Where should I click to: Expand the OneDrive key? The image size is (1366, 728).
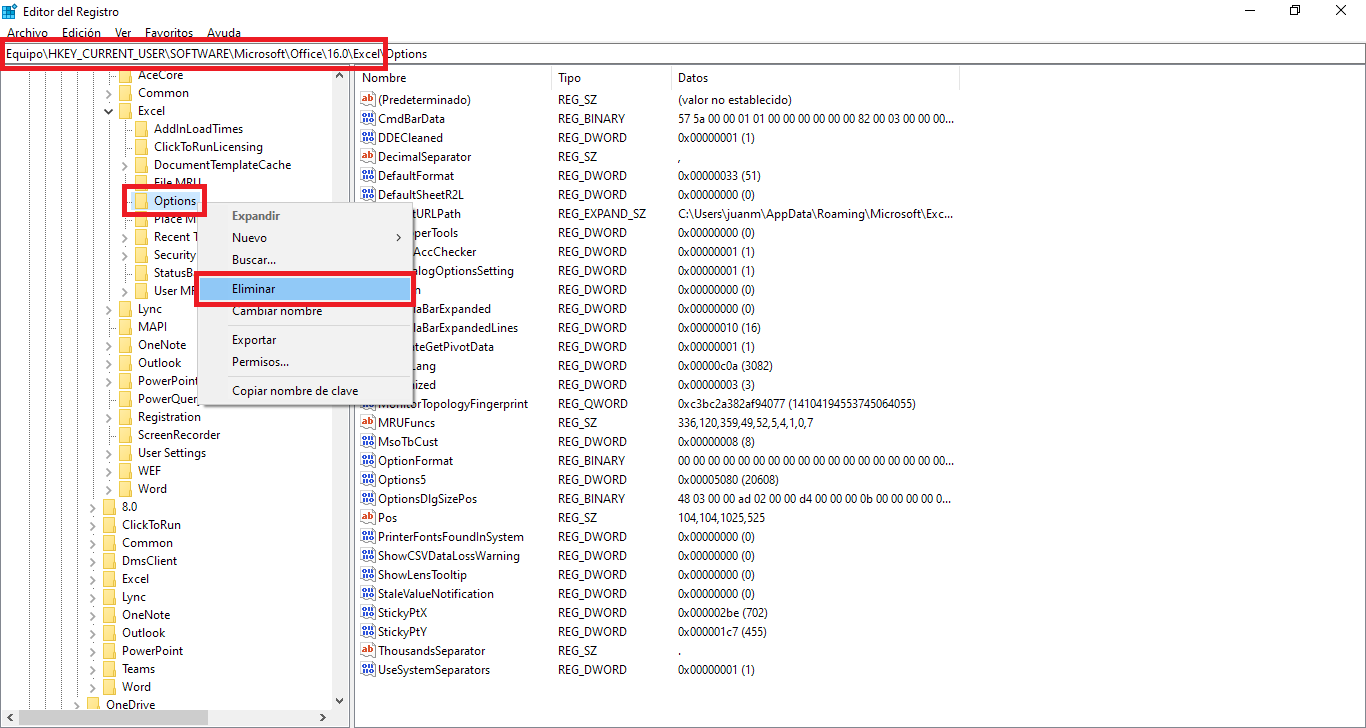77,705
